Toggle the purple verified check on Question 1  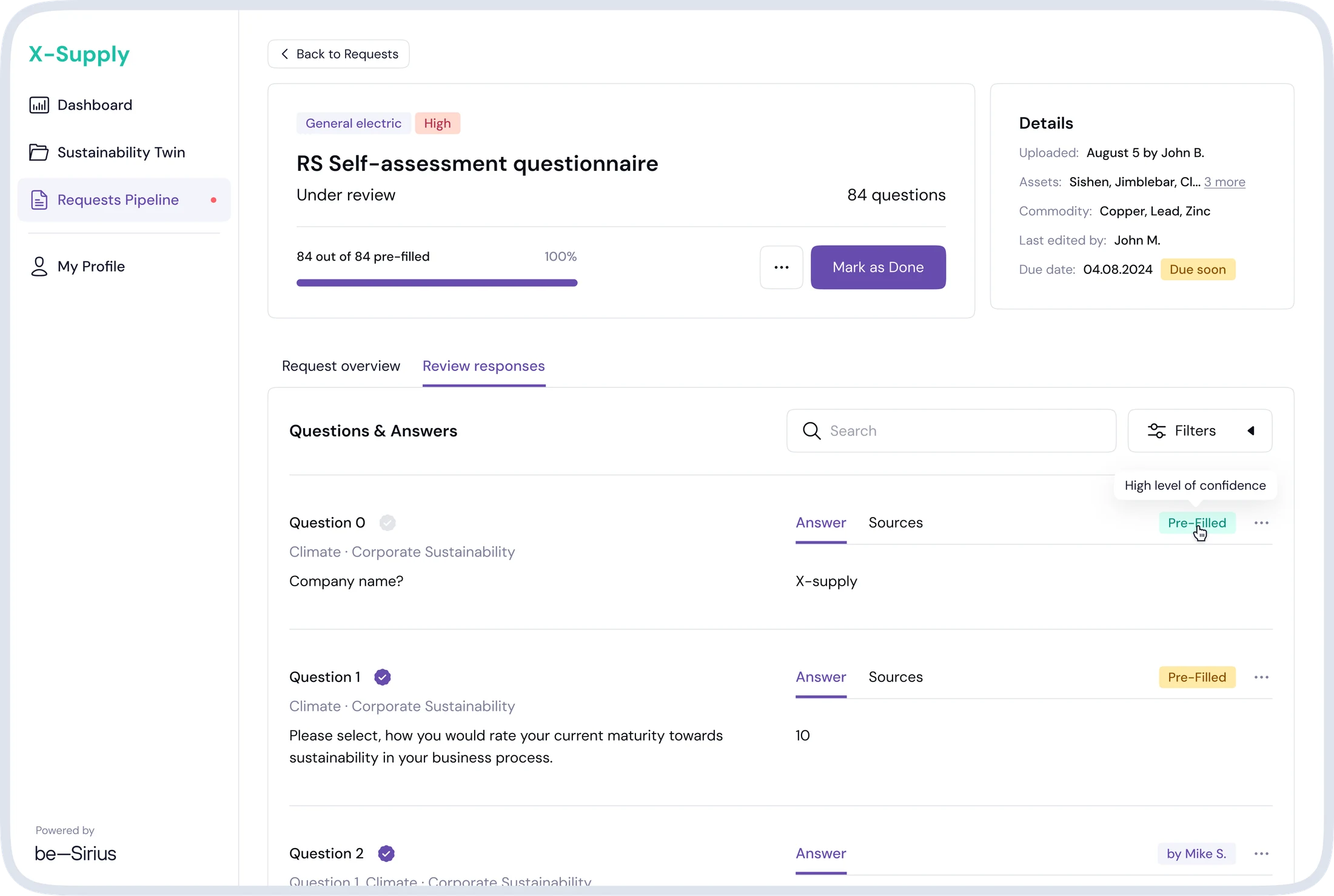pos(382,677)
